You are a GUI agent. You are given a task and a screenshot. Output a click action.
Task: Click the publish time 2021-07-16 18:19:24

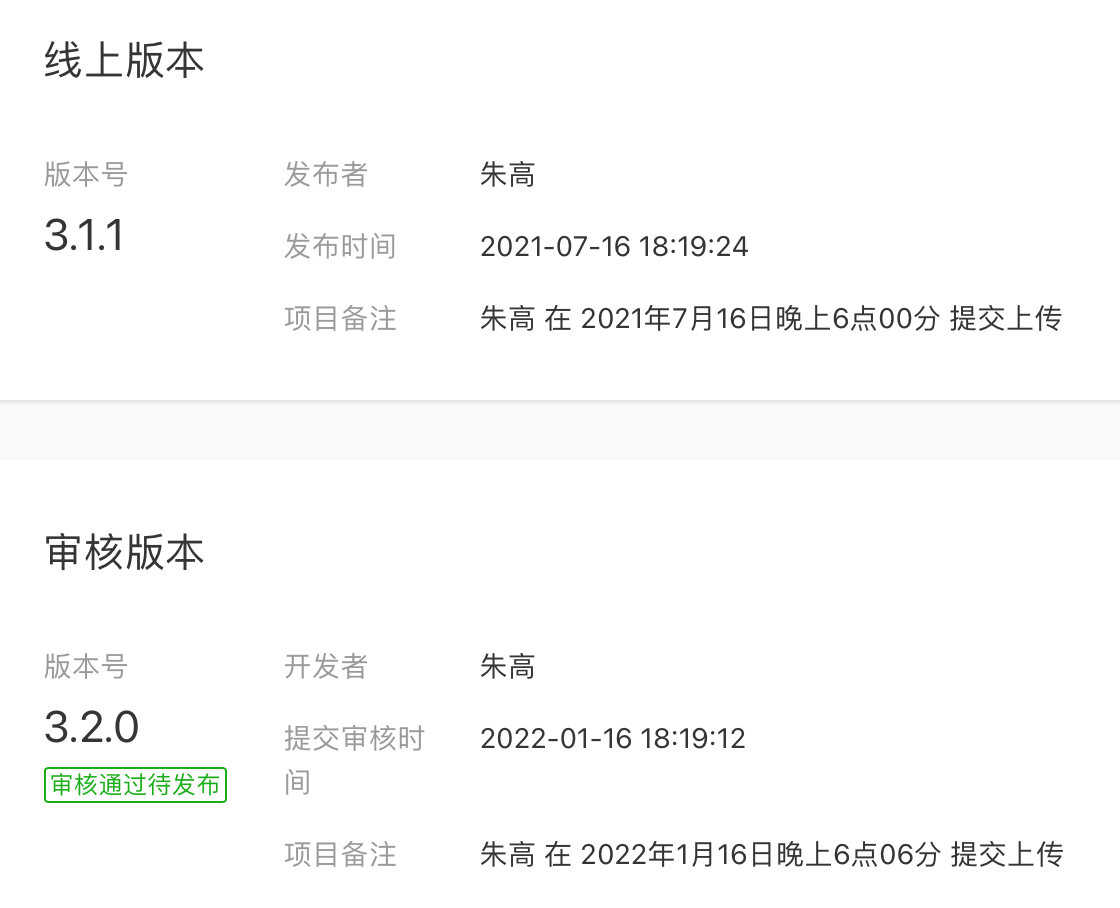[614, 247]
